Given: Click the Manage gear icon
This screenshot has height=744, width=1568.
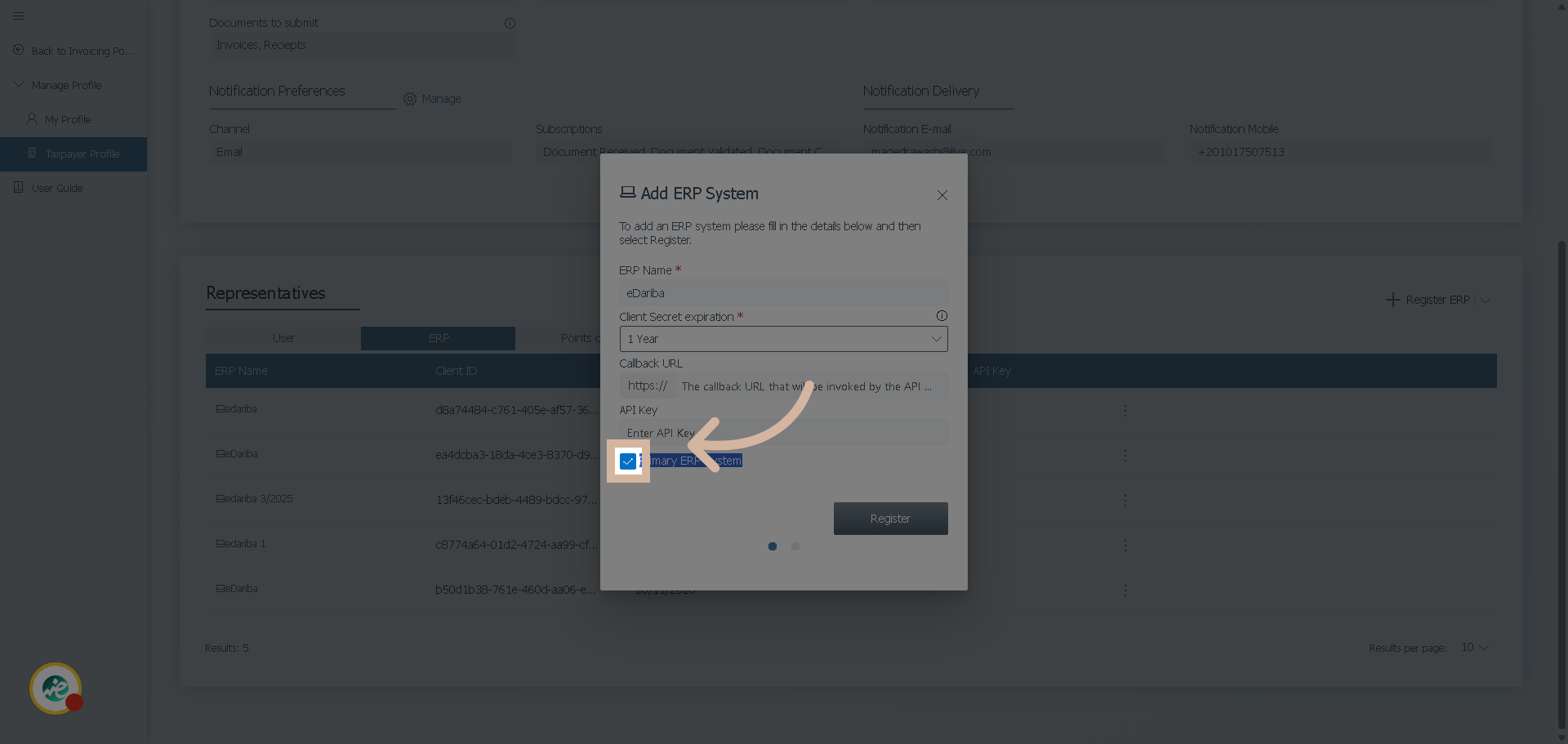Looking at the screenshot, I should tap(410, 99).
